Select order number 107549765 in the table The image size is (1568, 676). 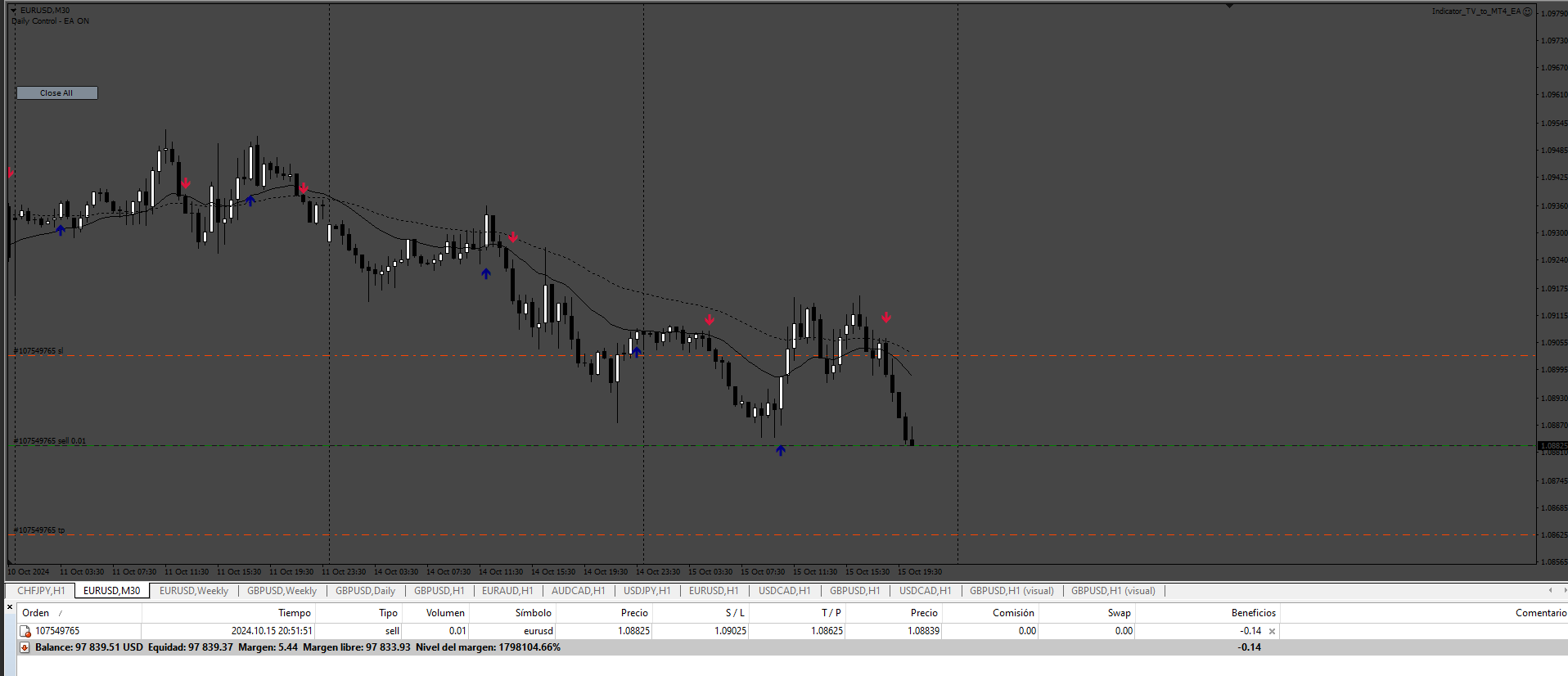[57, 631]
